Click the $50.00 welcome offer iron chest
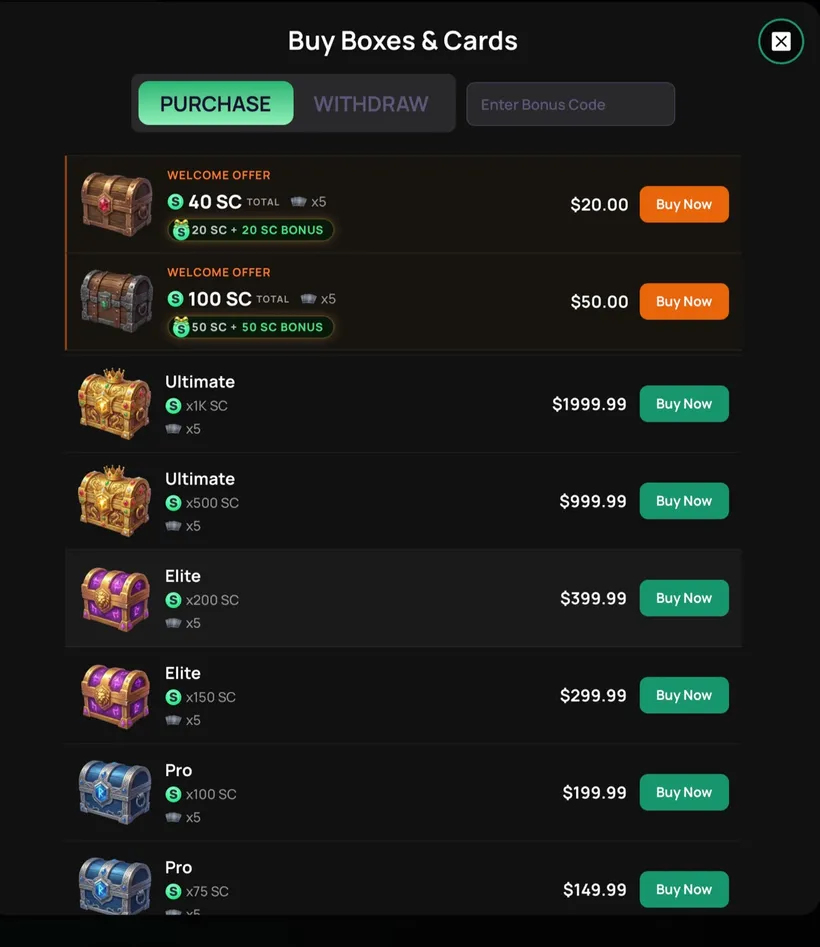 (x=117, y=301)
